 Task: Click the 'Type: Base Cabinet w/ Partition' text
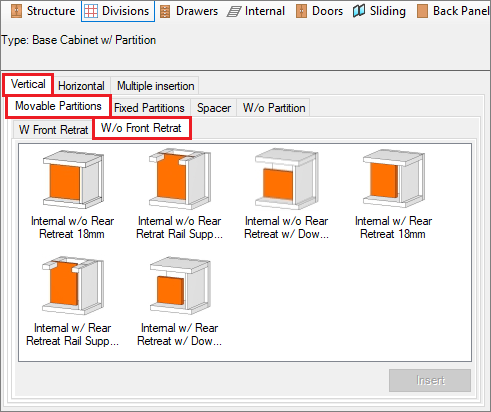[x=79, y=40]
